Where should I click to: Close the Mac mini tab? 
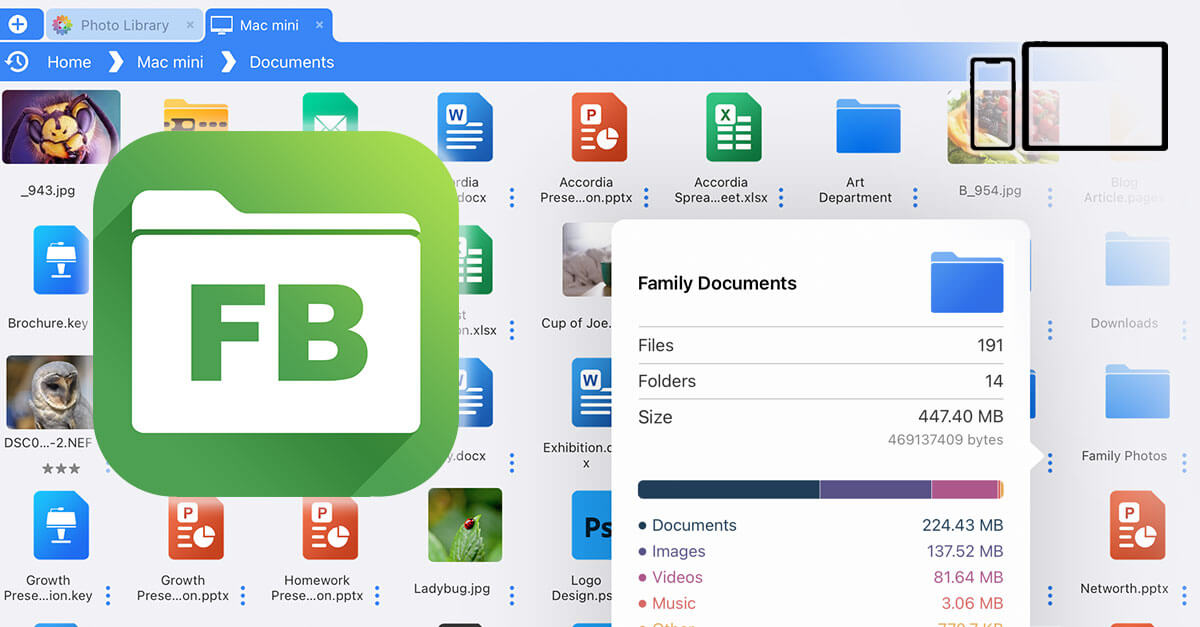319,25
